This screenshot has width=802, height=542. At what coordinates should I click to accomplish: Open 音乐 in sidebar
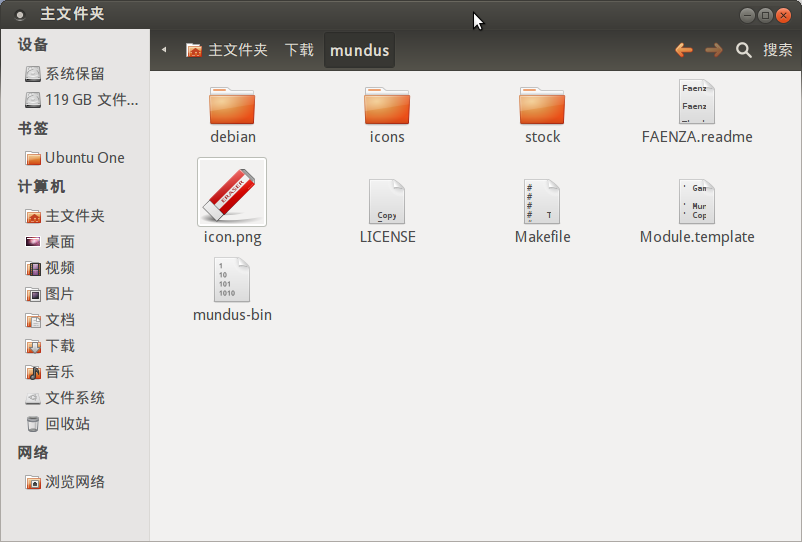(75, 372)
